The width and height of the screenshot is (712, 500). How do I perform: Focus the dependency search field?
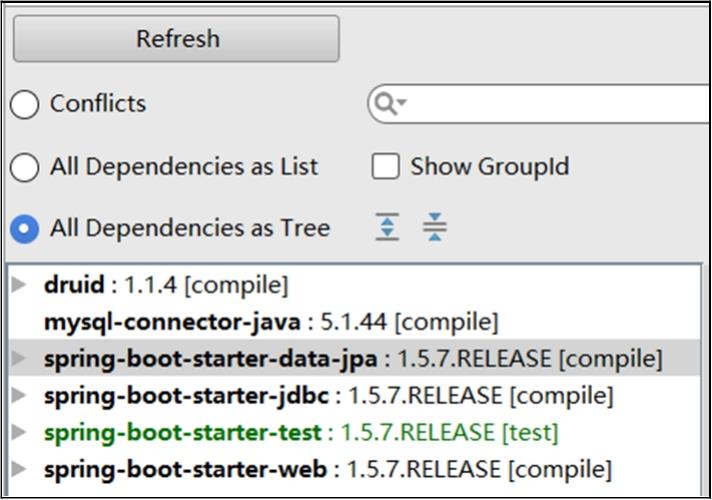point(550,103)
